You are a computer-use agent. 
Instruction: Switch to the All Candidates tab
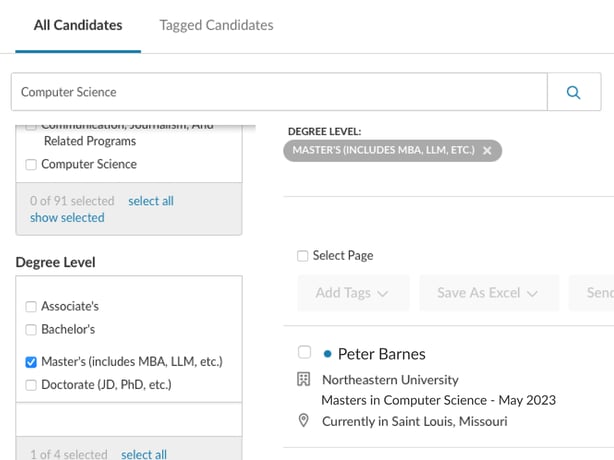78,25
